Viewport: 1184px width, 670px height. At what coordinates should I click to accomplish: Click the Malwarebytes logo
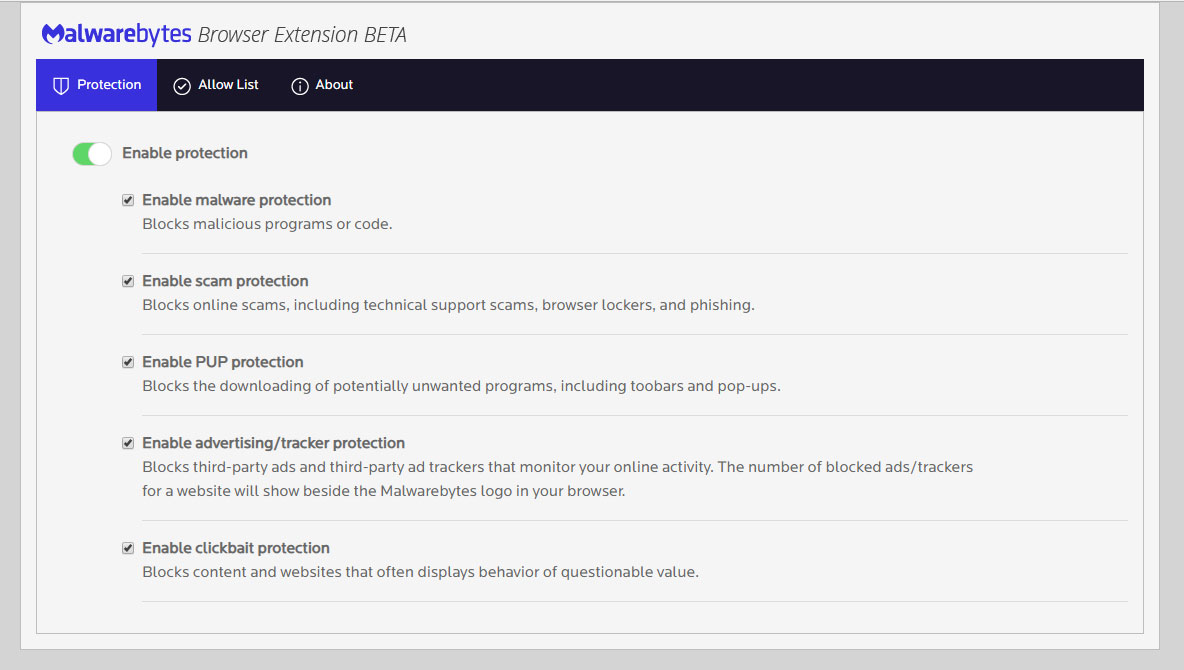(x=116, y=34)
